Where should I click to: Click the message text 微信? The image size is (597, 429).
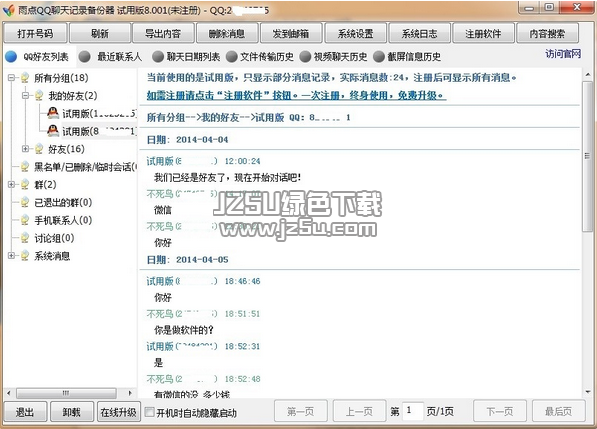(x=163, y=210)
